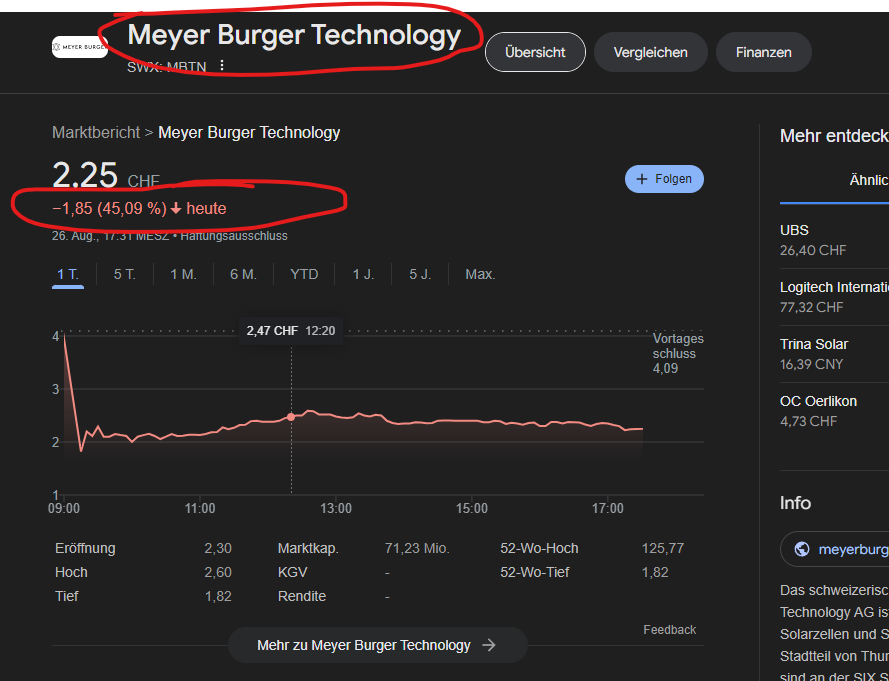The width and height of the screenshot is (889, 681).
Task: Choose the YTD chart range
Action: click(x=304, y=274)
